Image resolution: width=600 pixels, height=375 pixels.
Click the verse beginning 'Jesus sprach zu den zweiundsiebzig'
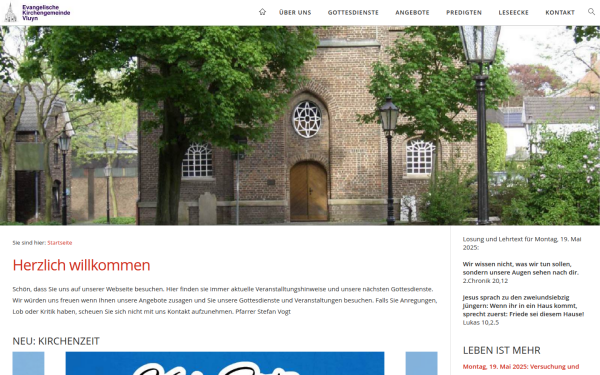pos(523,306)
